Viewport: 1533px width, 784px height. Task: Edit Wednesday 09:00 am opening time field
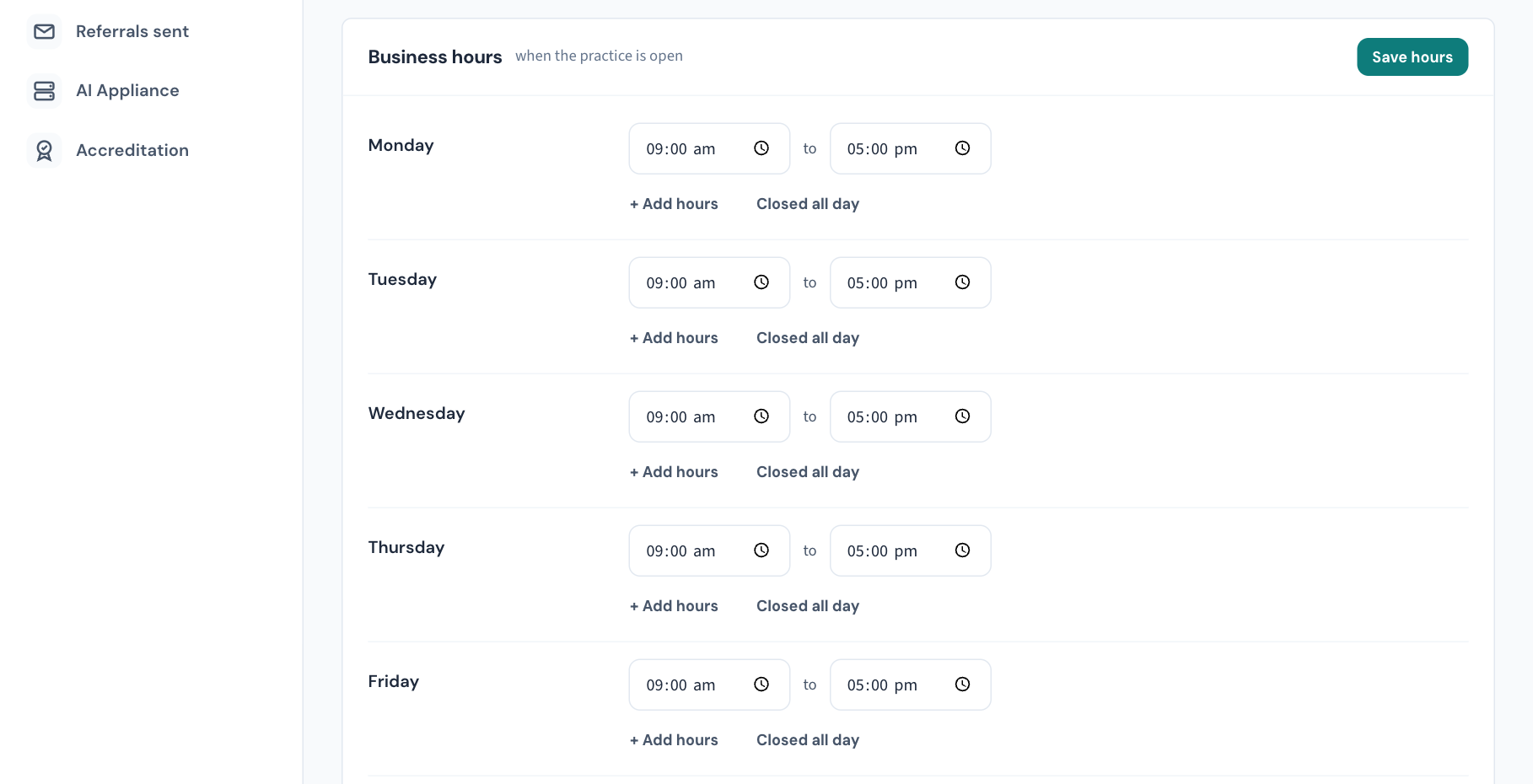(709, 416)
